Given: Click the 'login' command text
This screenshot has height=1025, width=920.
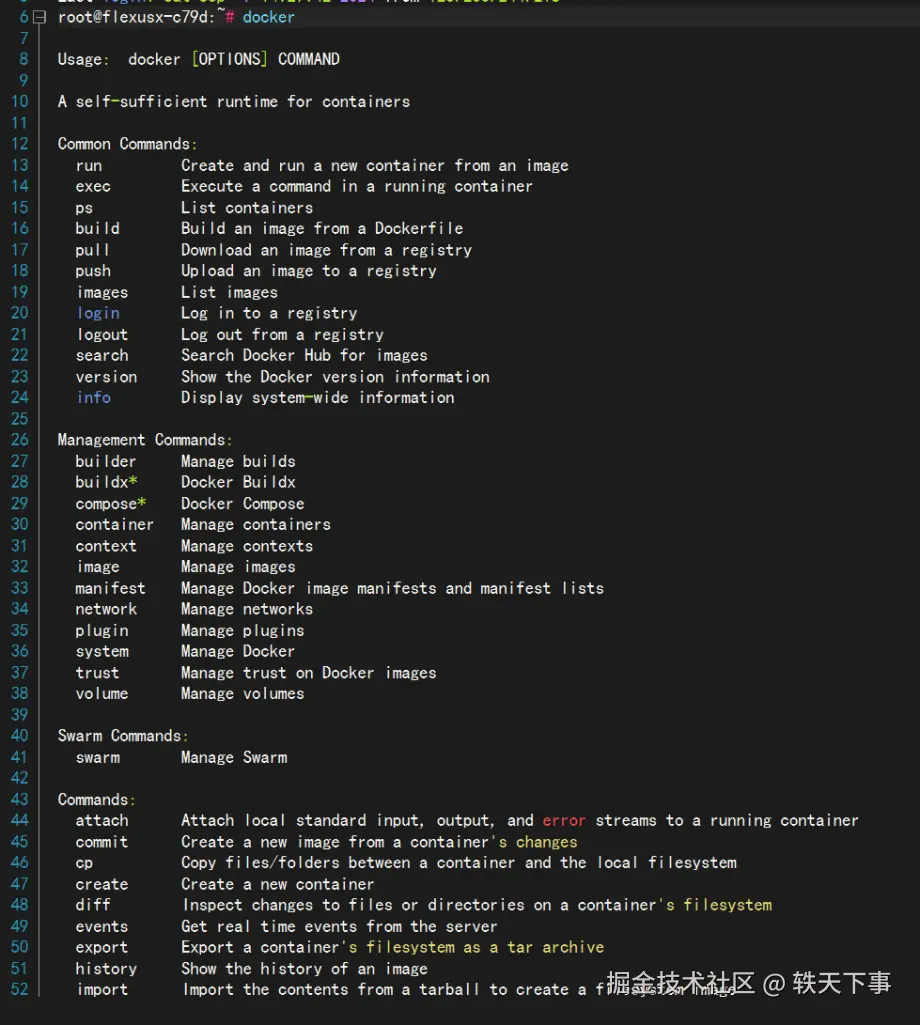Looking at the screenshot, I should tap(98, 313).
